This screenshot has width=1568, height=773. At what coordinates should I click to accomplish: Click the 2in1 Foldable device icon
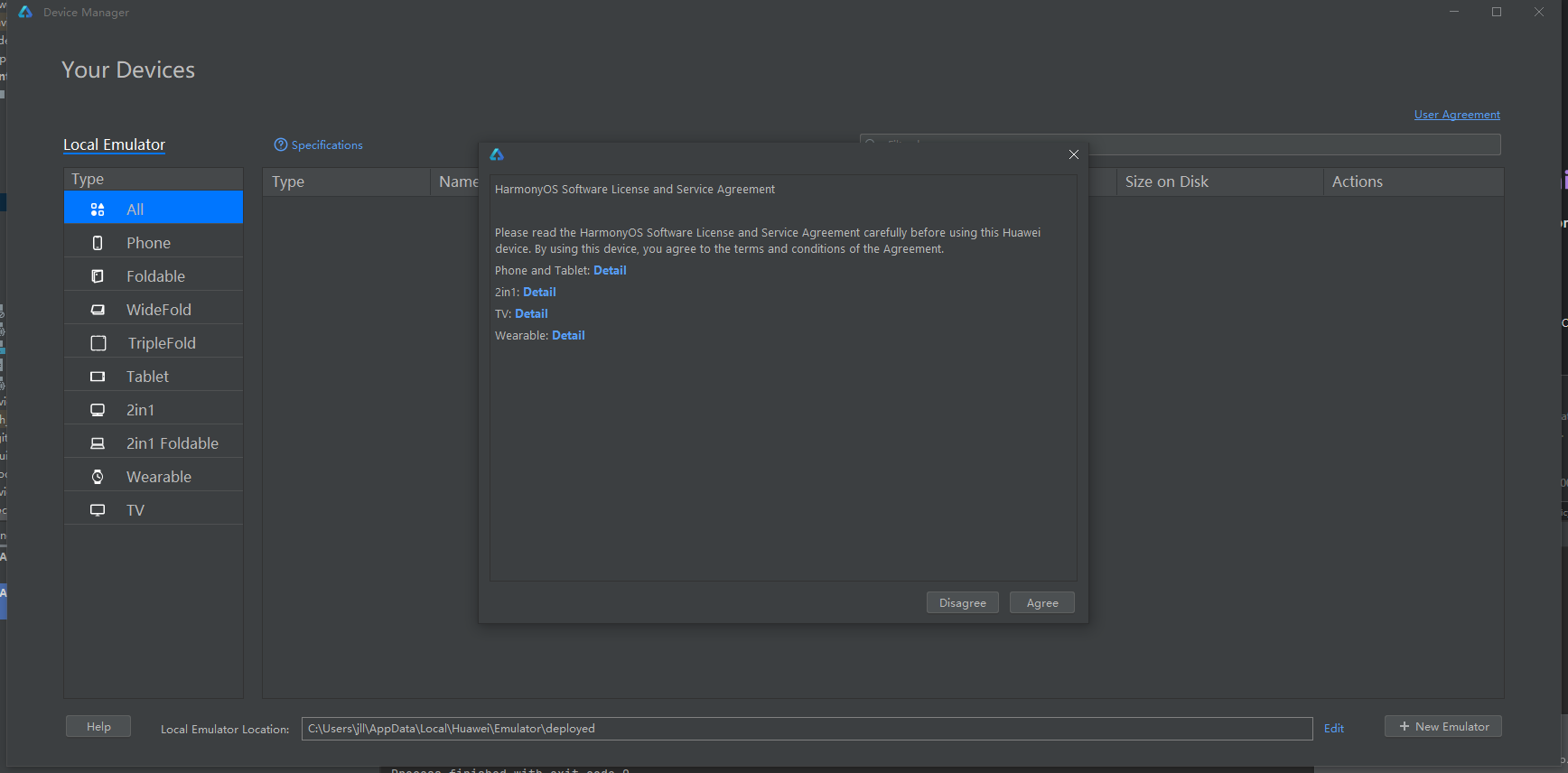[x=98, y=443]
